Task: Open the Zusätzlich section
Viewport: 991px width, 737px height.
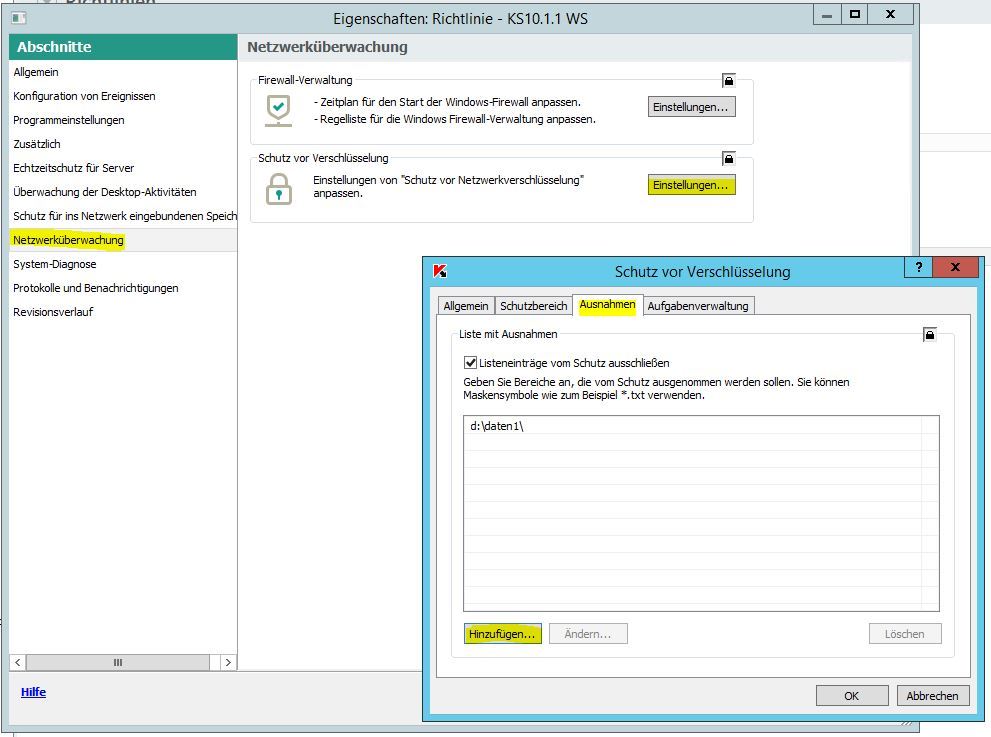Action: [x=123, y=144]
